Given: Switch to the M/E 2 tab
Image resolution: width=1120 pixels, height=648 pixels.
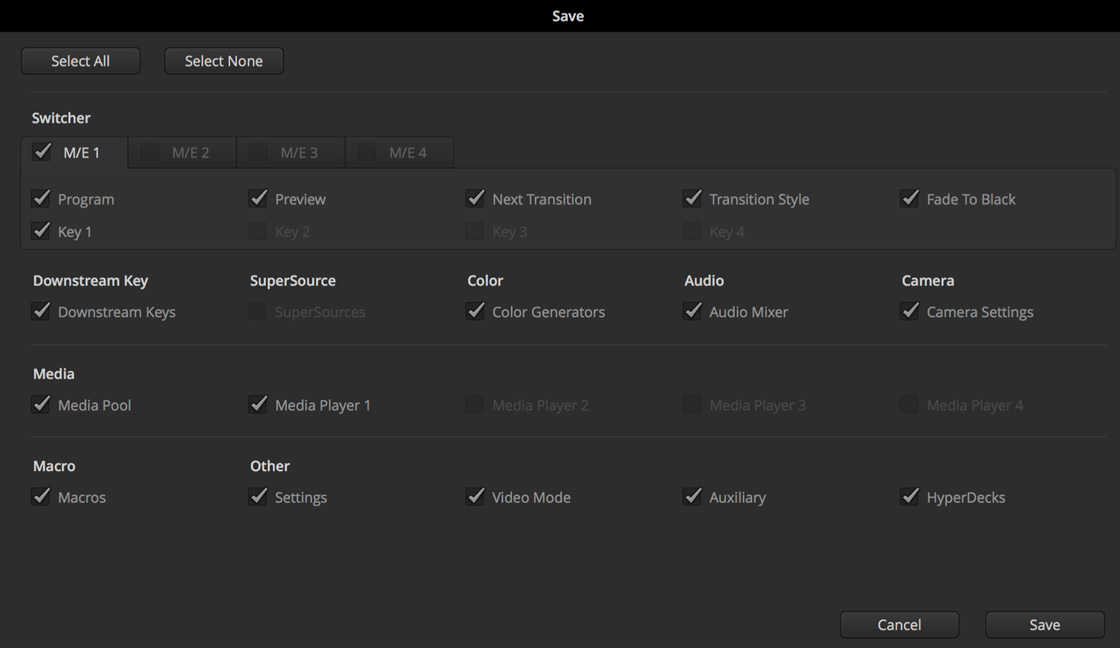Looking at the screenshot, I should 181,152.
